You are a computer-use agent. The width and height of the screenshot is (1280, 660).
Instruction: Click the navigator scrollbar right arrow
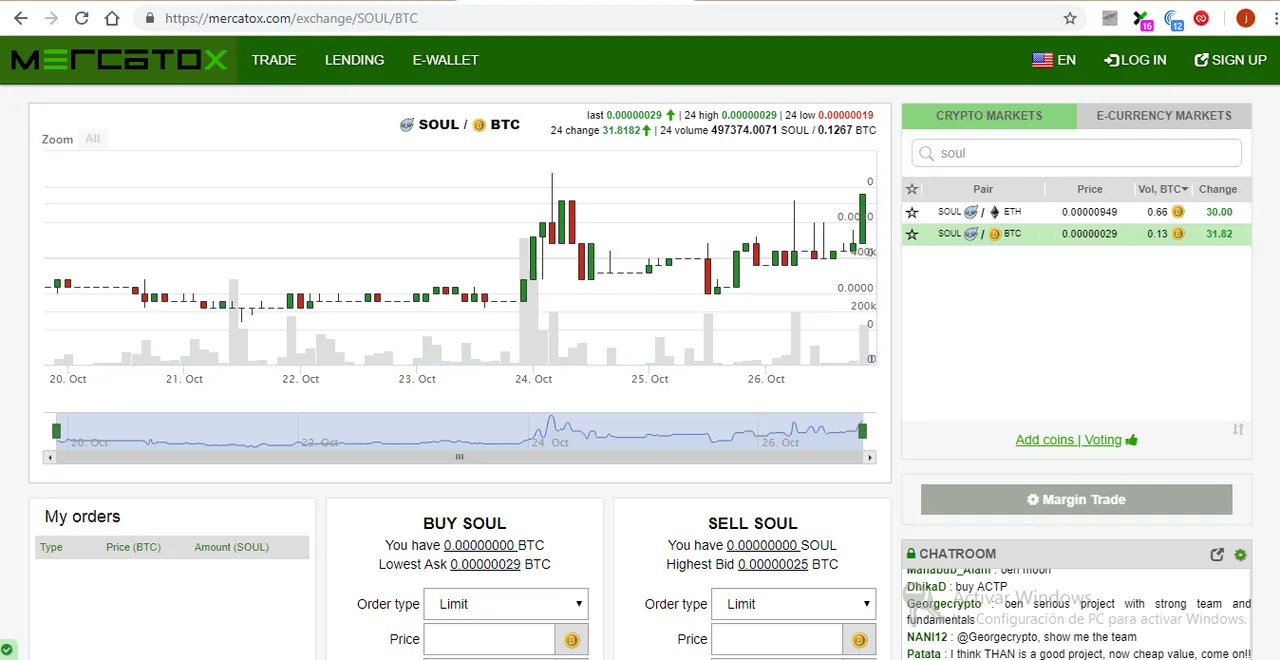(871, 457)
